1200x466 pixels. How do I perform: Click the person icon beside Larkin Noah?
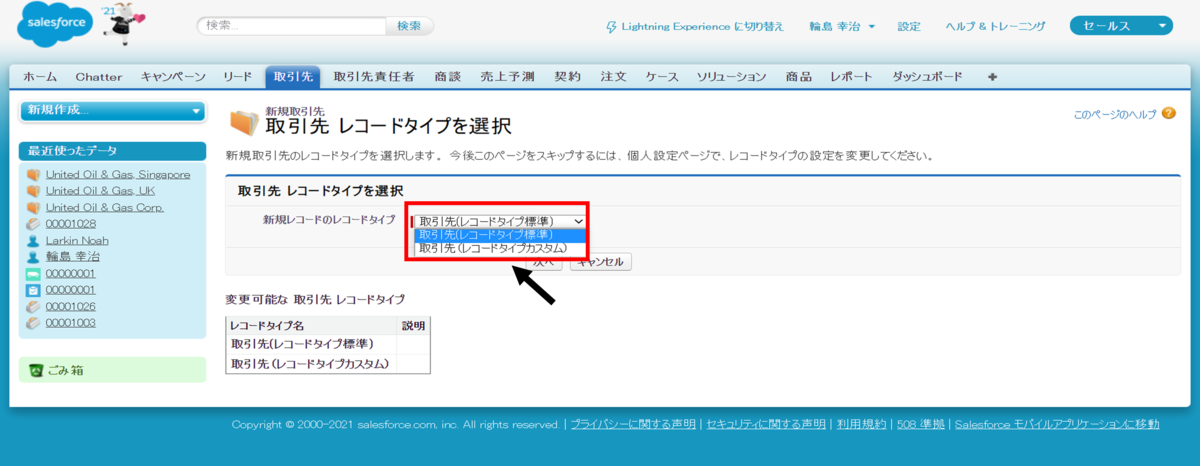point(33,241)
